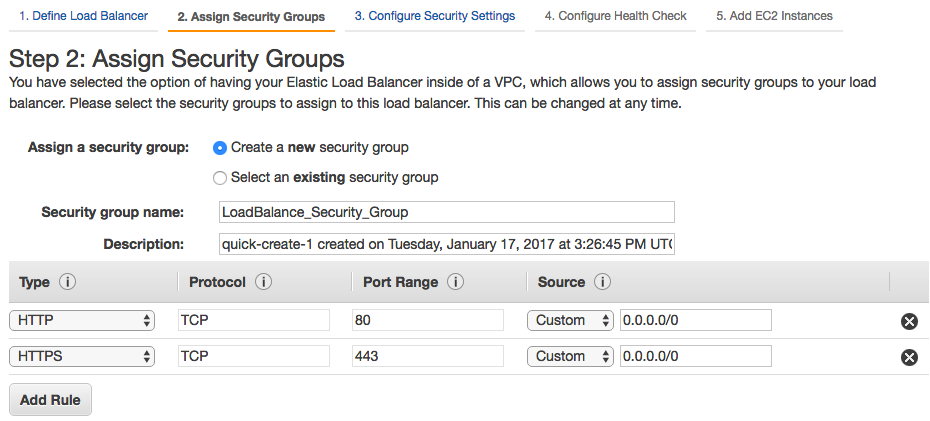Jump to Add EC2 Instances step
The width and height of the screenshot is (930, 421).
tap(774, 16)
